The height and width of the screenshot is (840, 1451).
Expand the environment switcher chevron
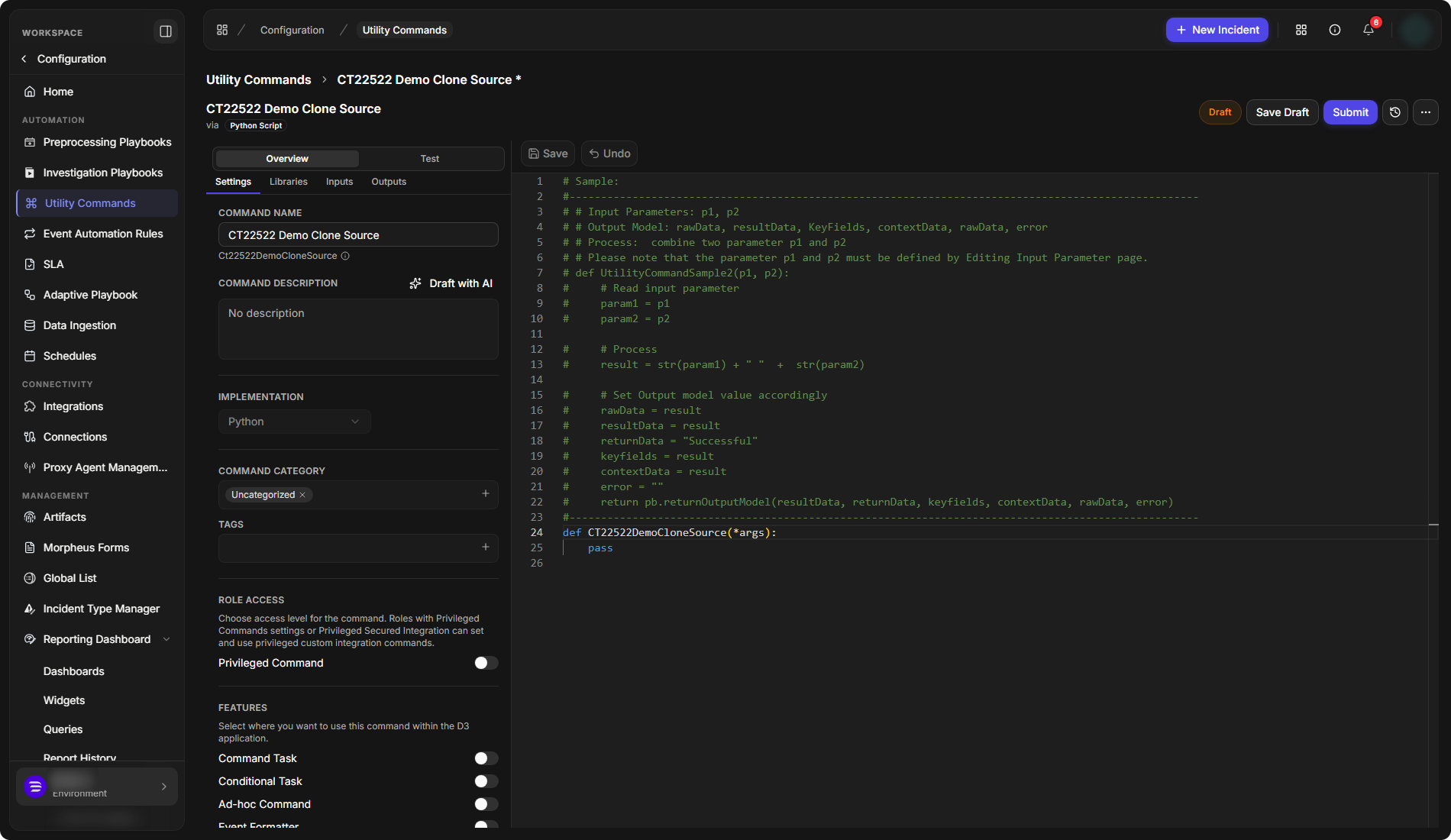(164, 787)
